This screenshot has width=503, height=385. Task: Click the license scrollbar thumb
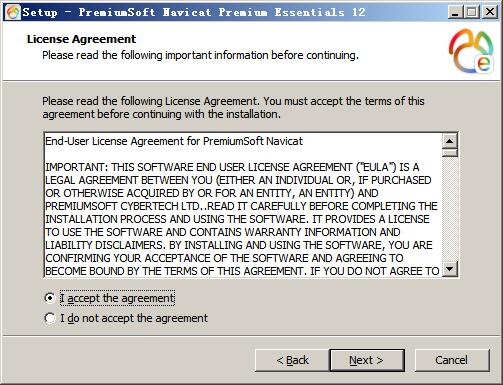(x=450, y=153)
